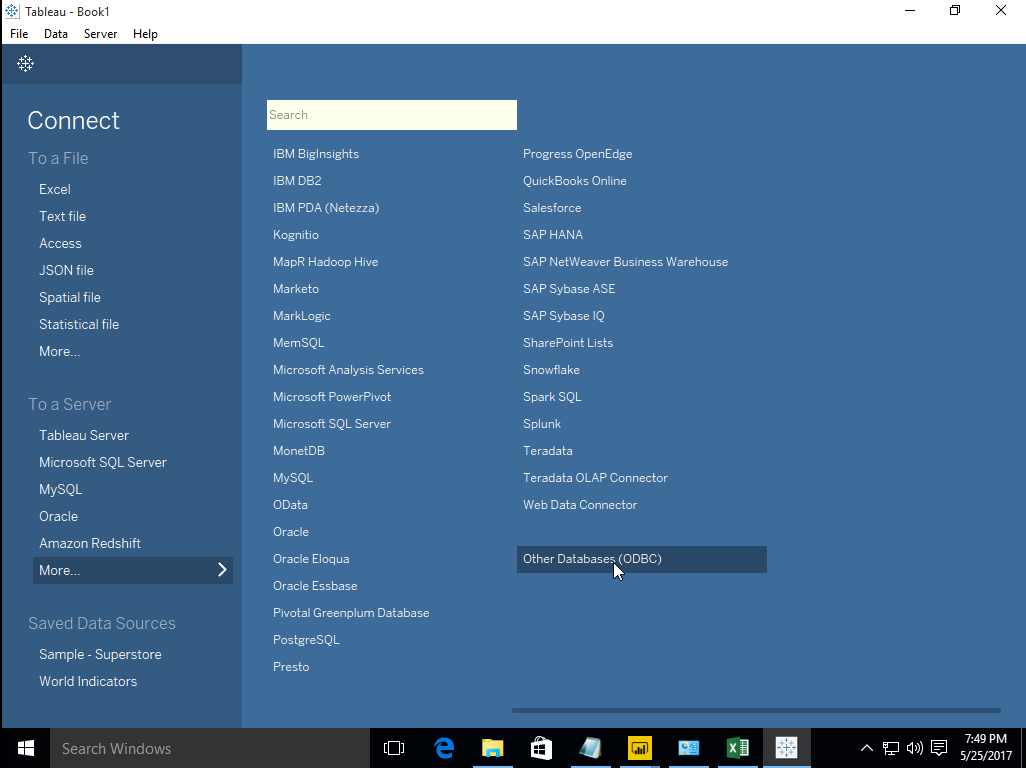Connect to a Statistical file
Image resolution: width=1026 pixels, height=768 pixels.
click(x=79, y=324)
